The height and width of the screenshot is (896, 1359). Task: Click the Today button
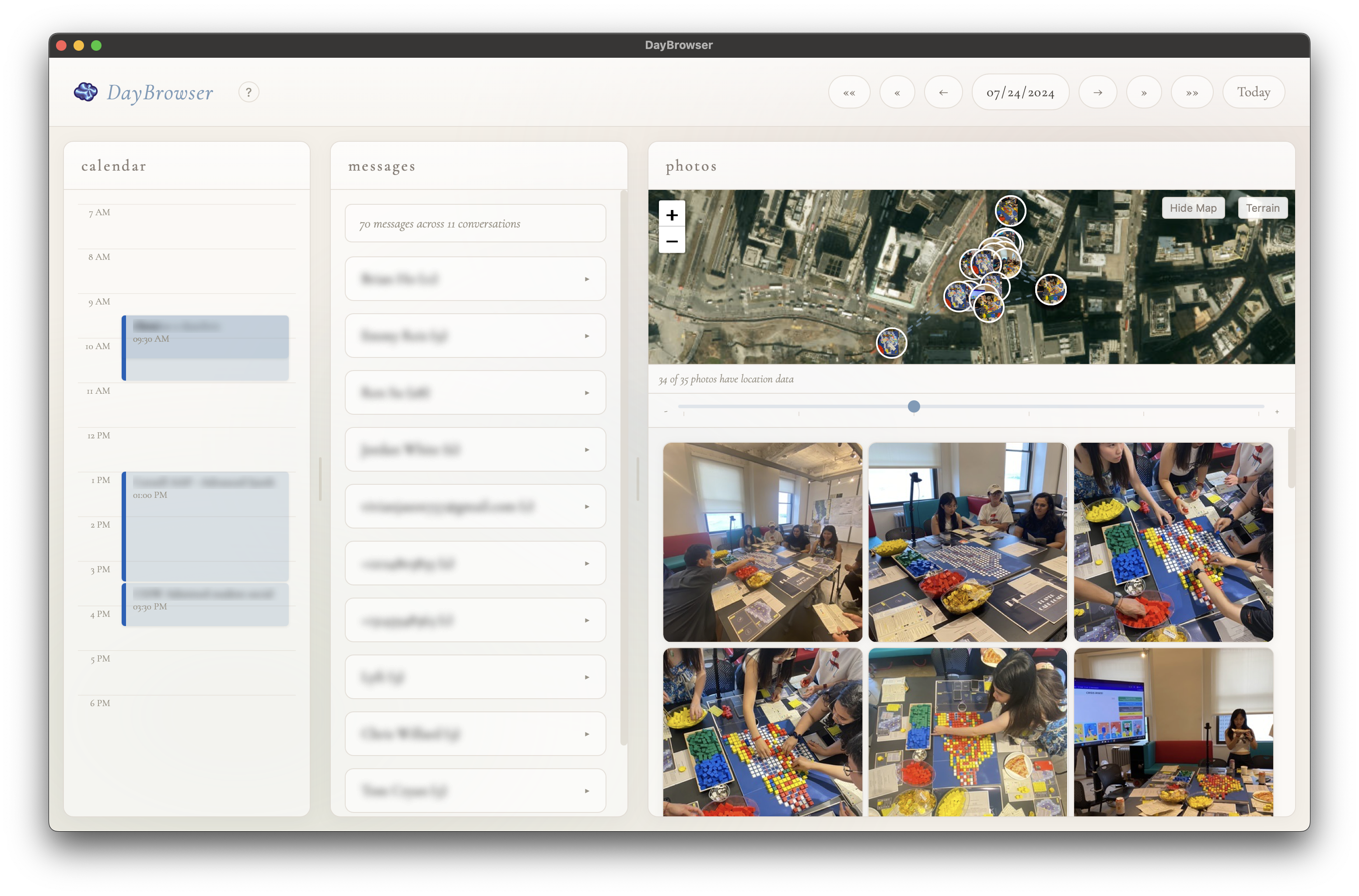pos(1253,92)
